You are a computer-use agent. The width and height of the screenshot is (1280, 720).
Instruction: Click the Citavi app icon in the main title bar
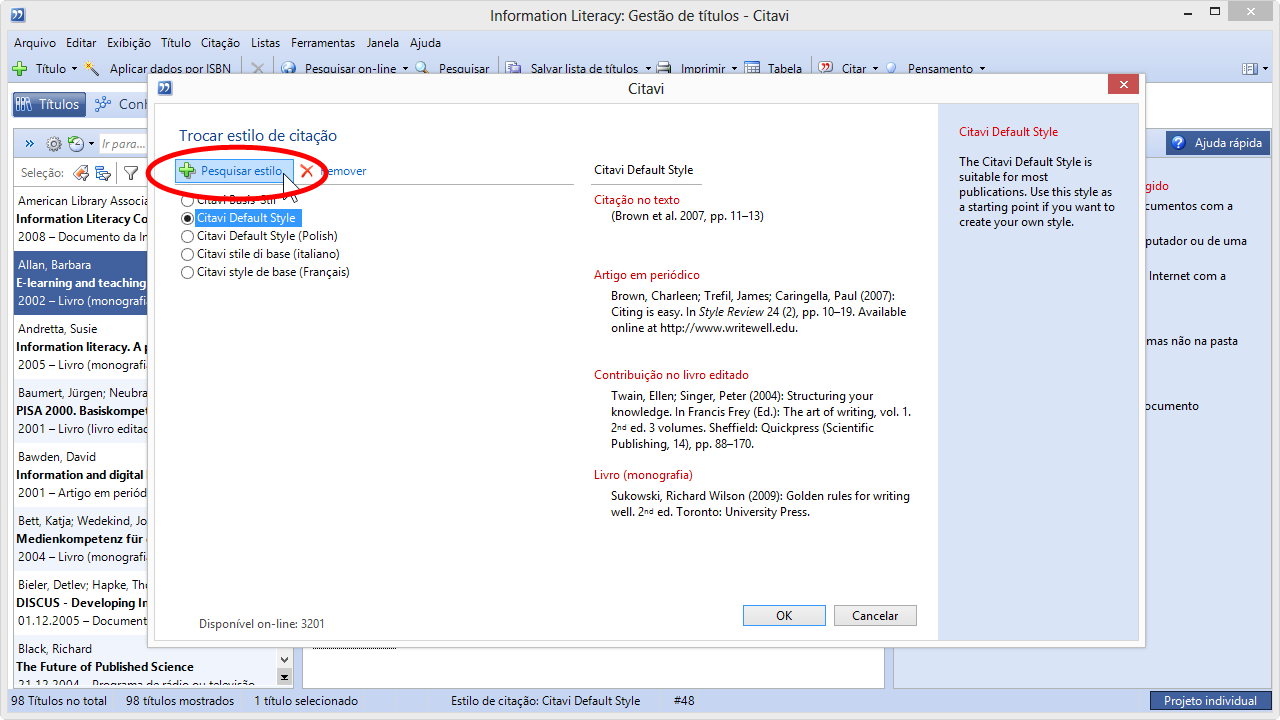18,15
